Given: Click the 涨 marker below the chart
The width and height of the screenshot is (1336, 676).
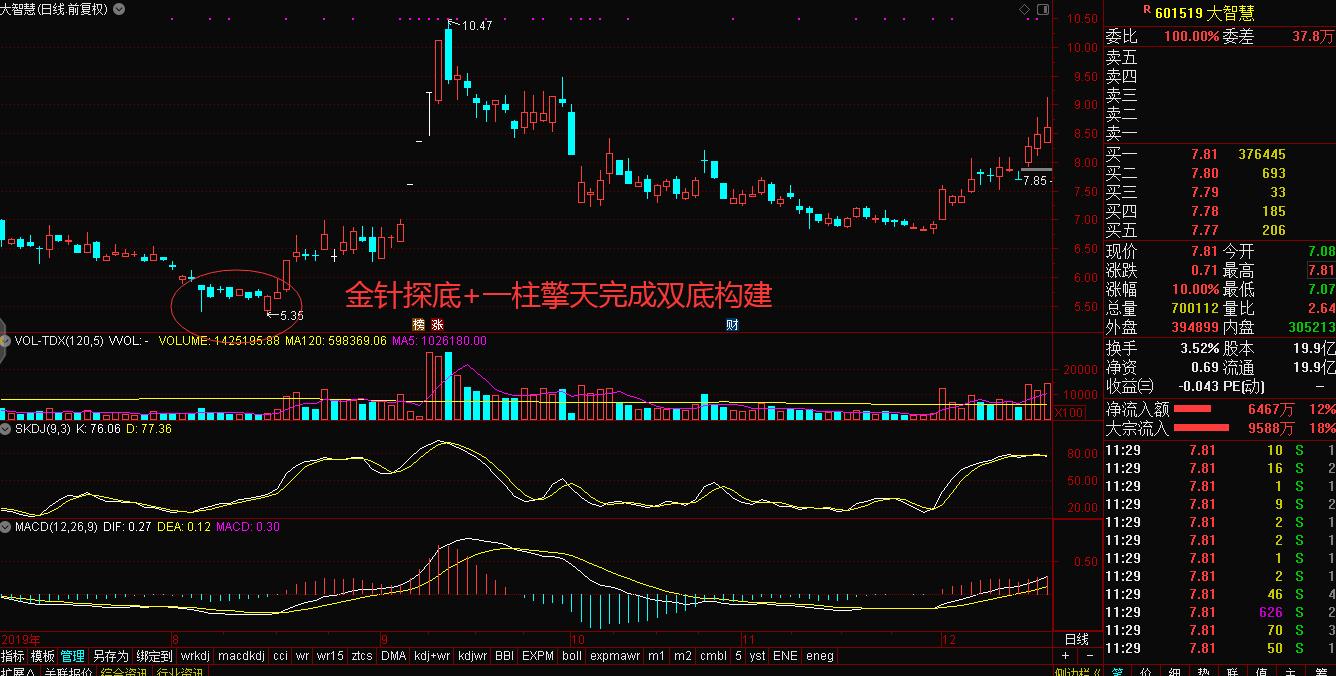Looking at the screenshot, I should (x=437, y=325).
